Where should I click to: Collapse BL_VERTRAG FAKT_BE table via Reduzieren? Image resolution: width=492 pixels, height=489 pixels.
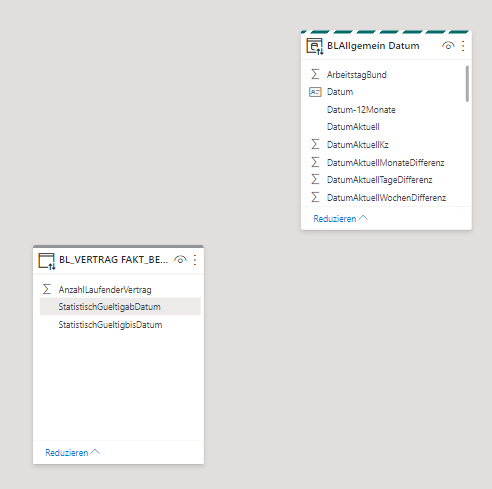pos(72,453)
